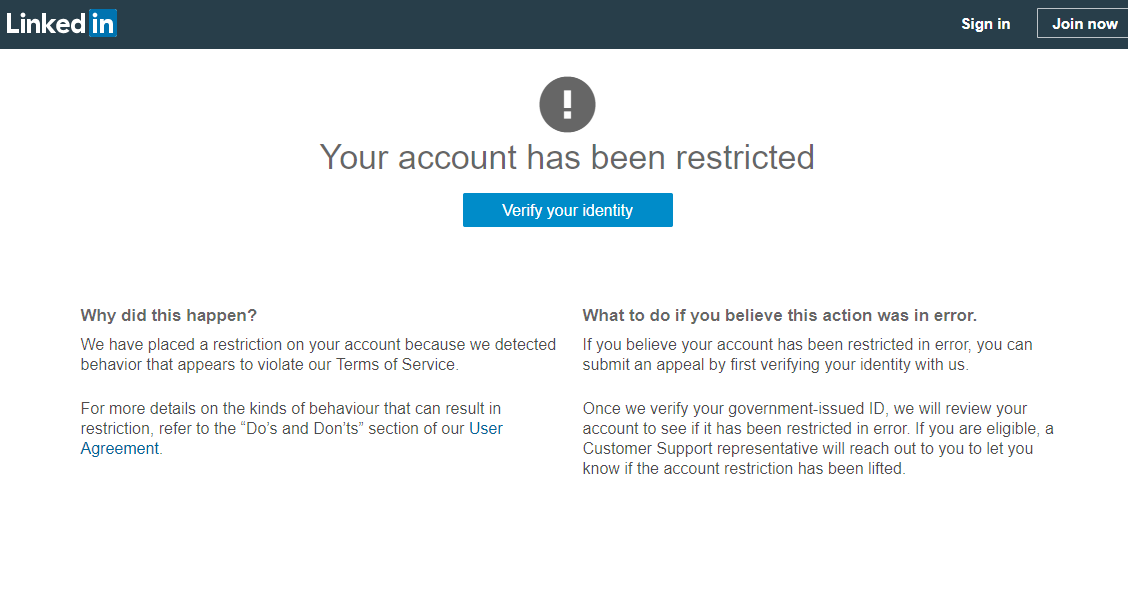Image resolution: width=1128 pixels, height=592 pixels.
Task: Select the 'Why did this happen?' heading
Action: click(168, 315)
